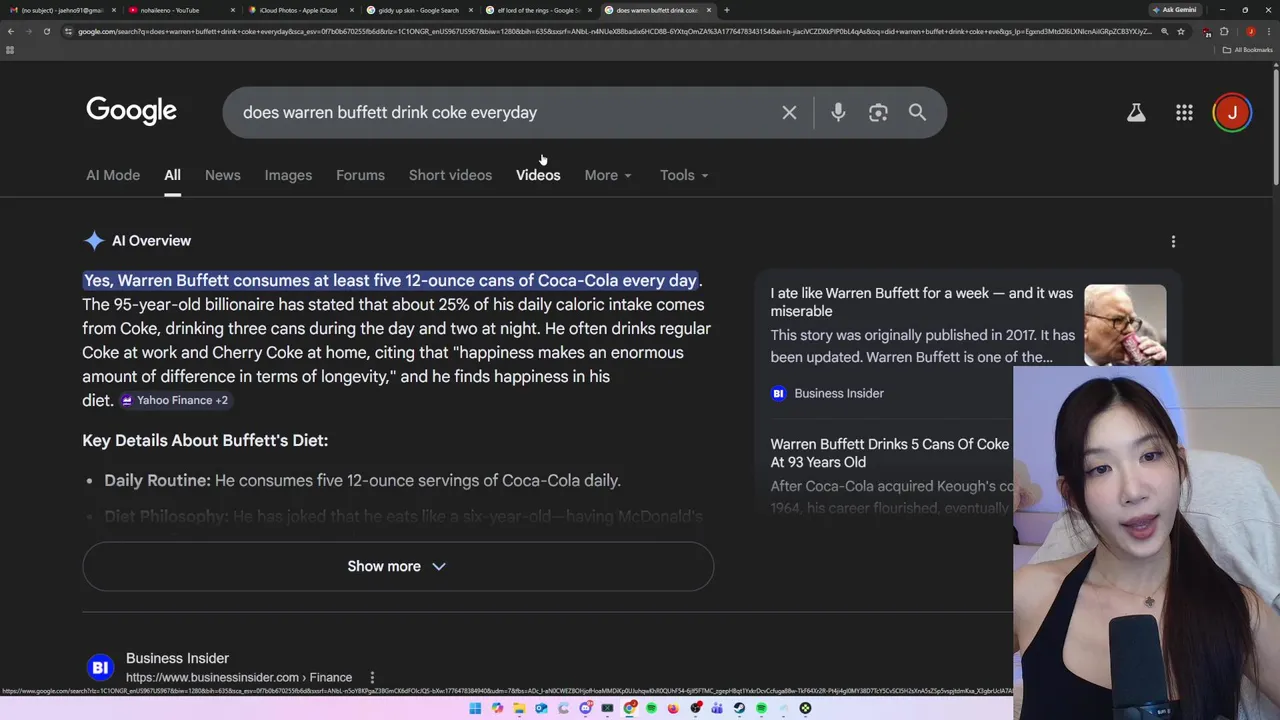
Task: Open 'I ate like Warren Buffett for a week' article
Action: tap(921, 302)
